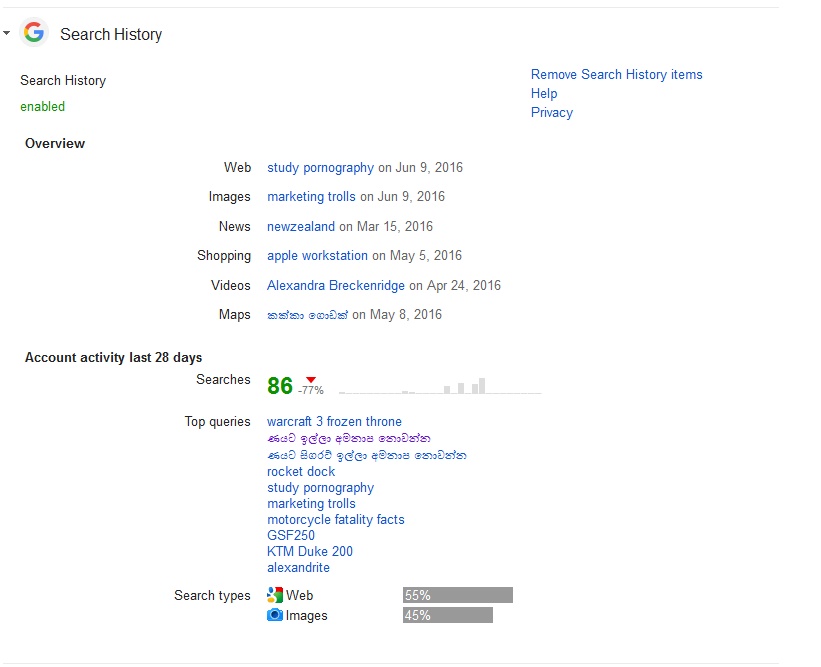Open top query 'rocket dock'
Screen dimensions: 821x667
[x=301, y=472]
